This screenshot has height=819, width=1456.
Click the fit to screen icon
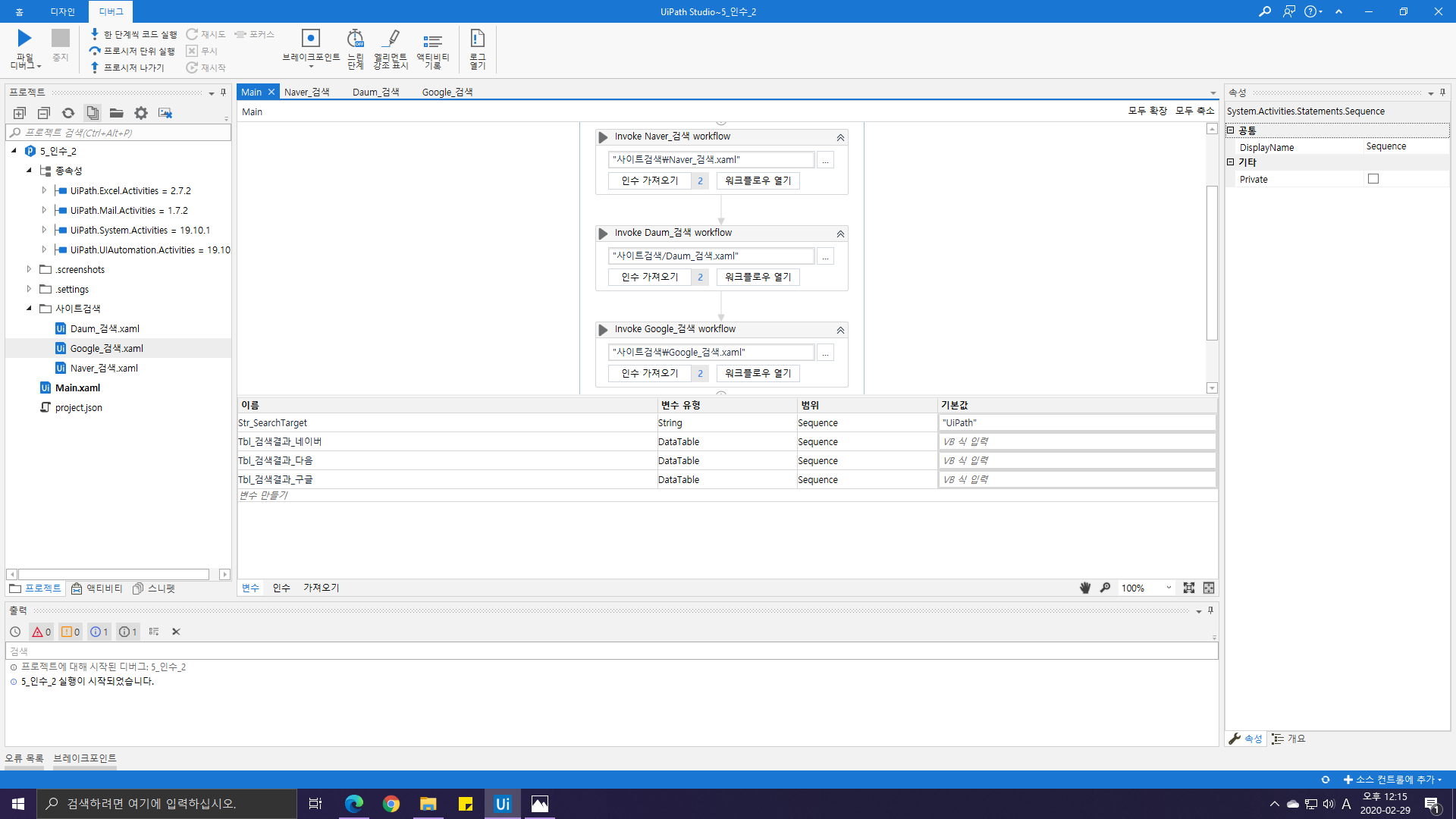tap(1188, 588)
